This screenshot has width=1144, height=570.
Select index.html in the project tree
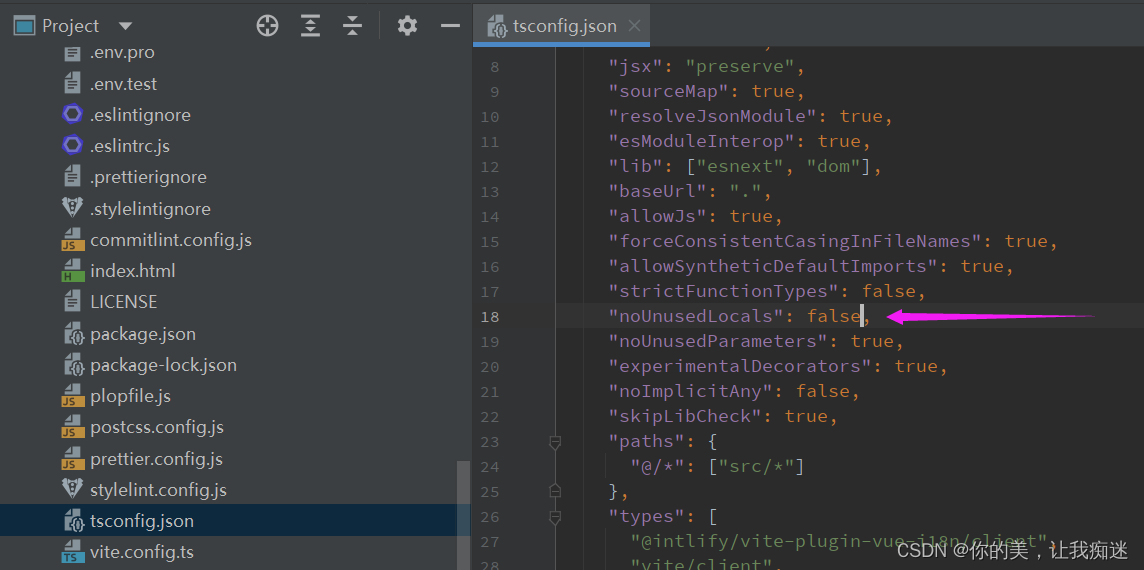[x=133, y=271]
